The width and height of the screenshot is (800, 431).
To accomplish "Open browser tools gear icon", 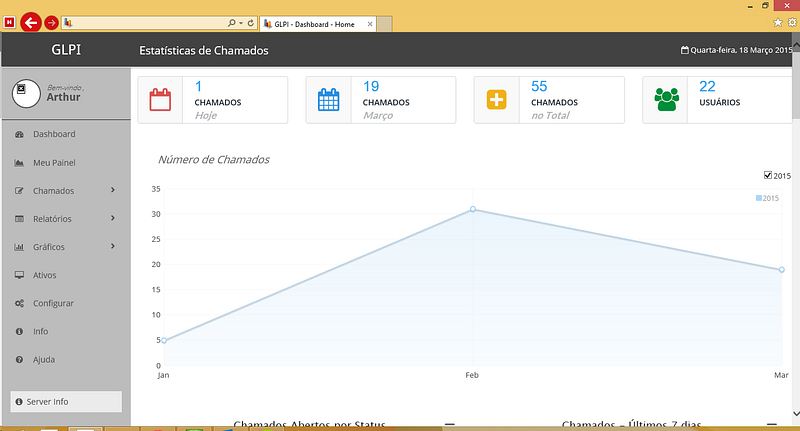I will [792, 22].
